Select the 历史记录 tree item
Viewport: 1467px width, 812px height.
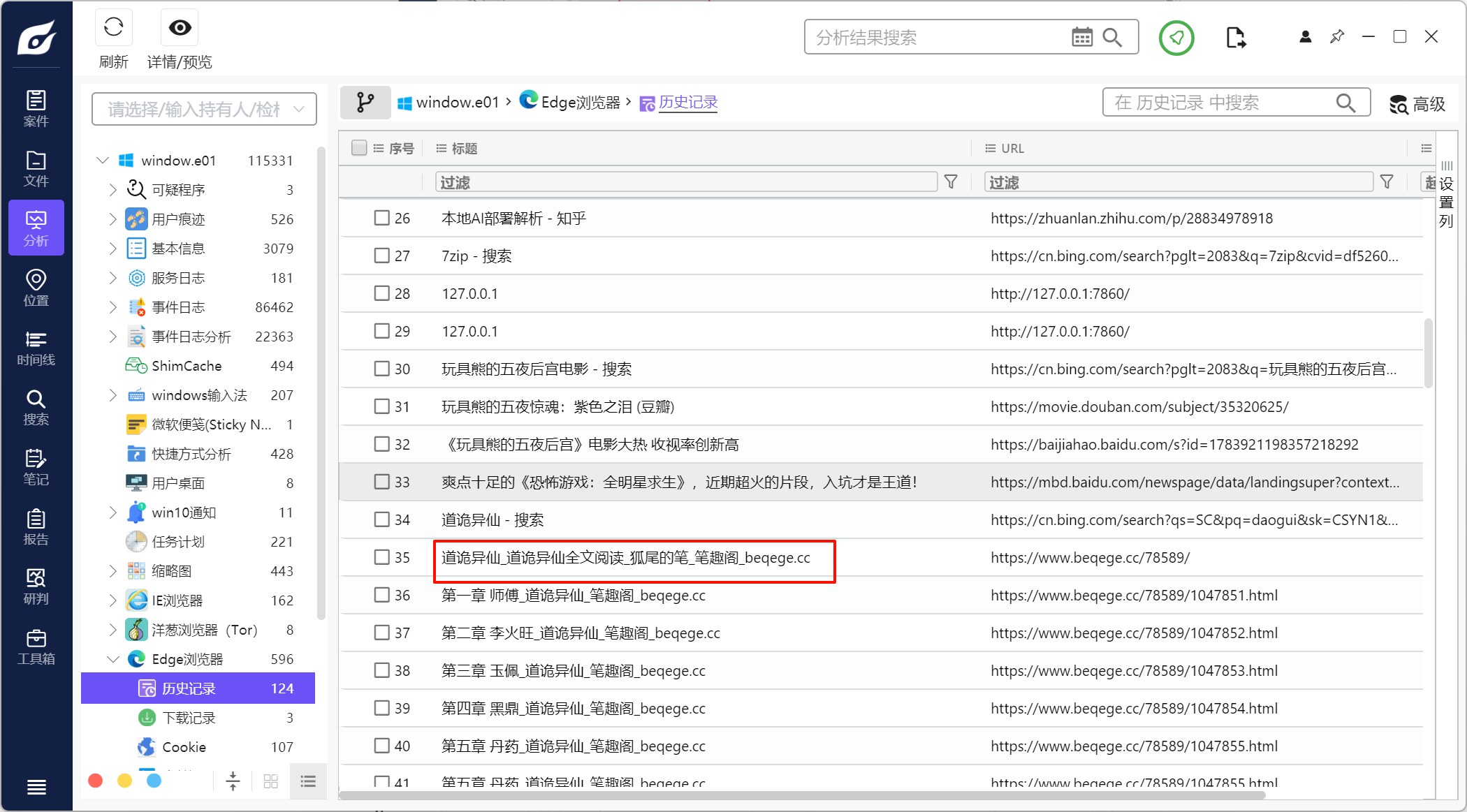coord(198,688)
